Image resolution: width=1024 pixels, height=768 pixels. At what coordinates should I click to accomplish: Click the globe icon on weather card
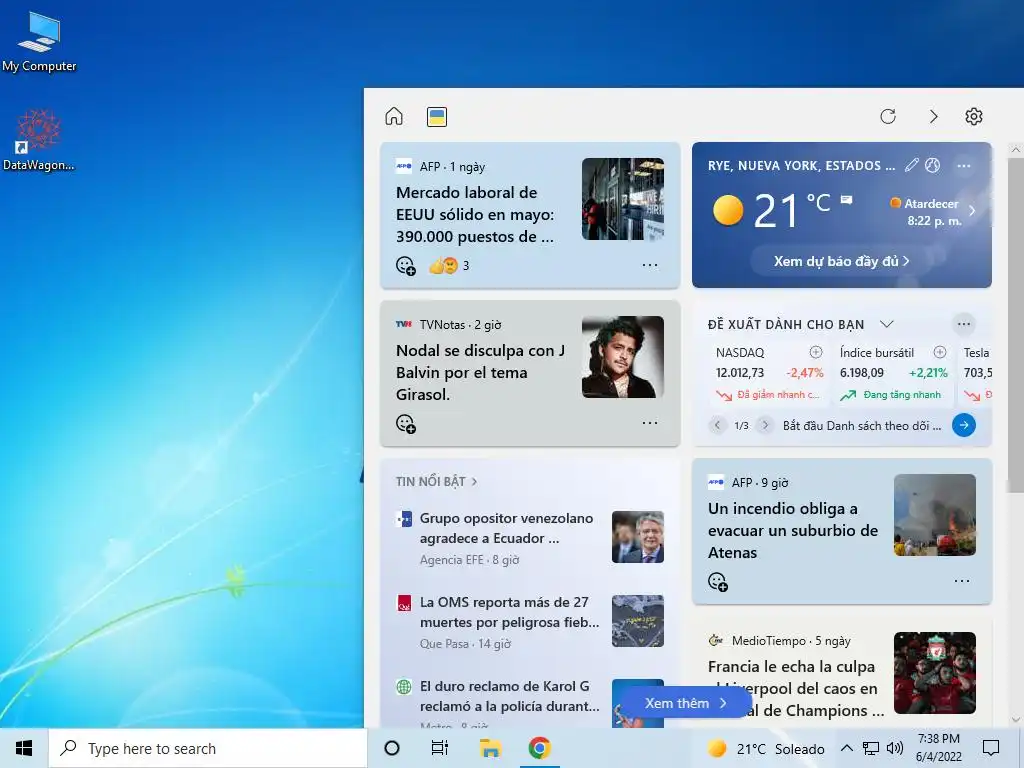(x=933, y=165)
